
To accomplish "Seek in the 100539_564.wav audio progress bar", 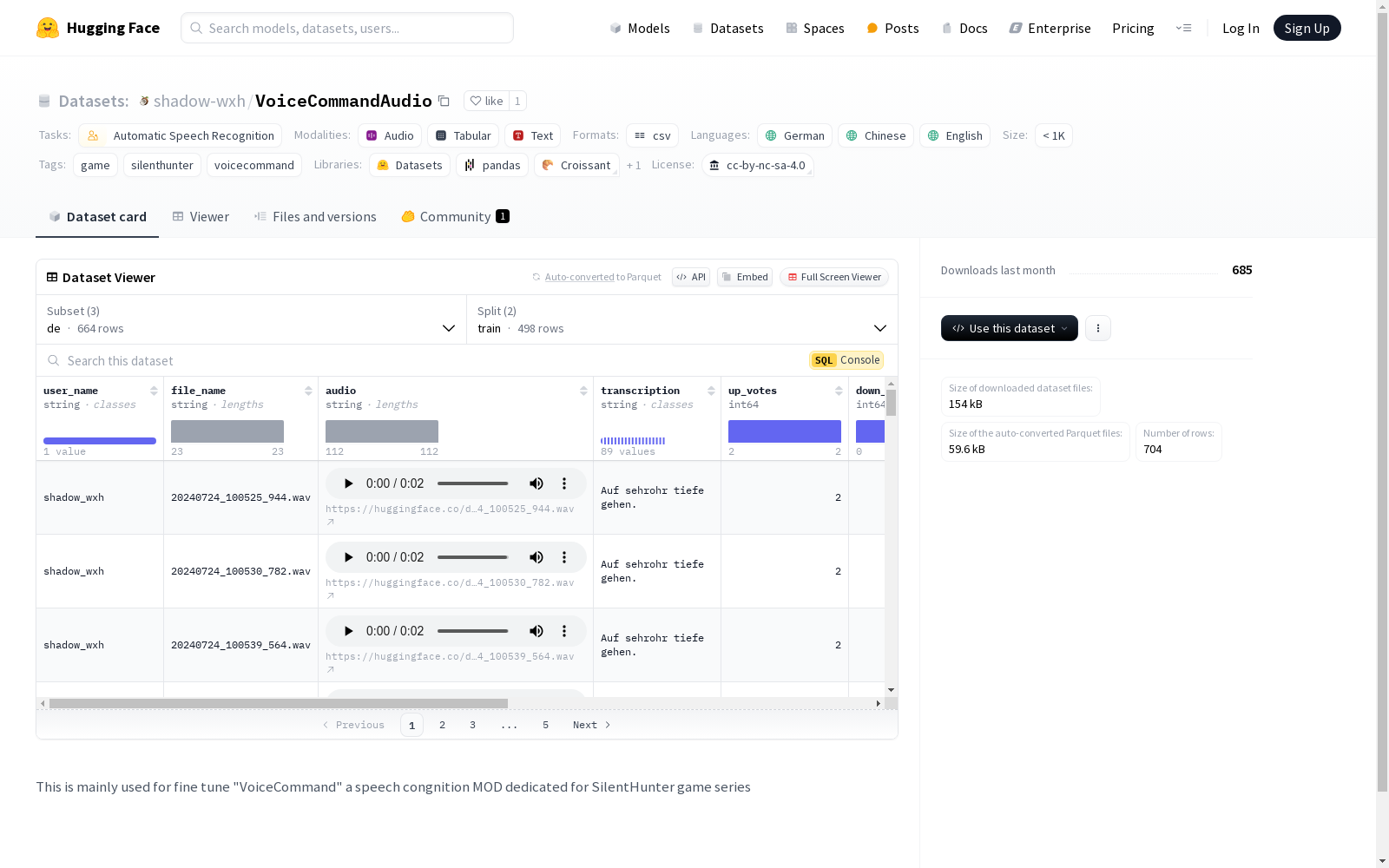I will point(473,631).
